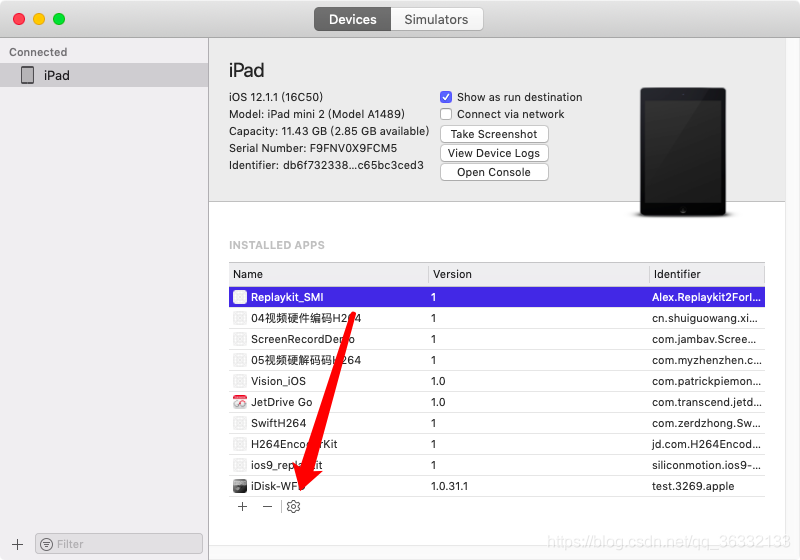Click identifier com.jambav.Scree...
The image size is (800, 560).
pyautogui.click(x=704, y=339)
